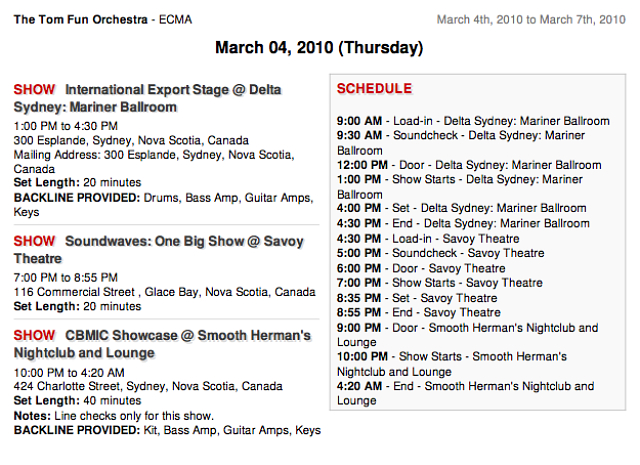Click the red SCHEDULE heading
640x465 pixels.
tap(374, 89)
